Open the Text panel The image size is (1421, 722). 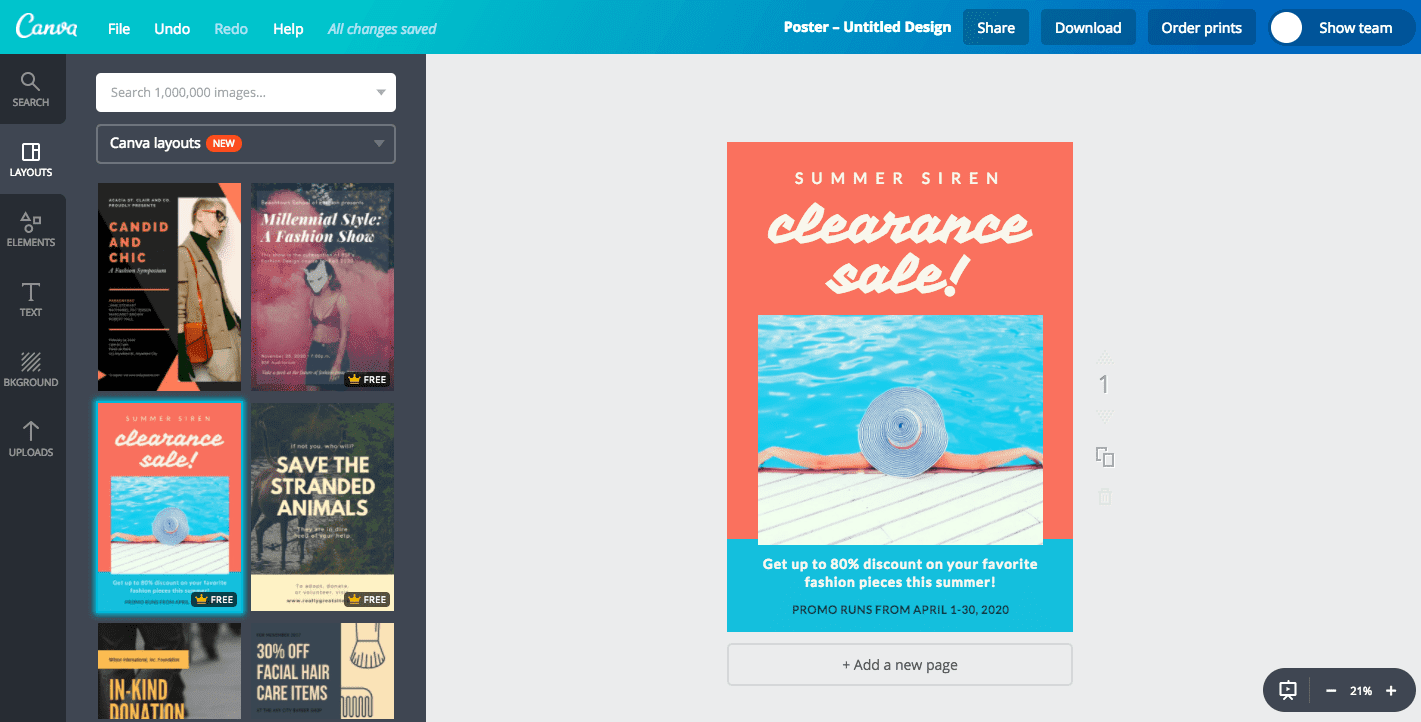[x=31, y=298]
